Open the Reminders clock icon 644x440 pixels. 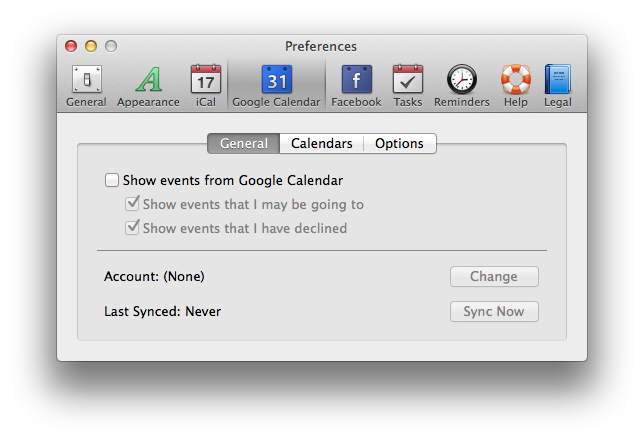[461, 80]
